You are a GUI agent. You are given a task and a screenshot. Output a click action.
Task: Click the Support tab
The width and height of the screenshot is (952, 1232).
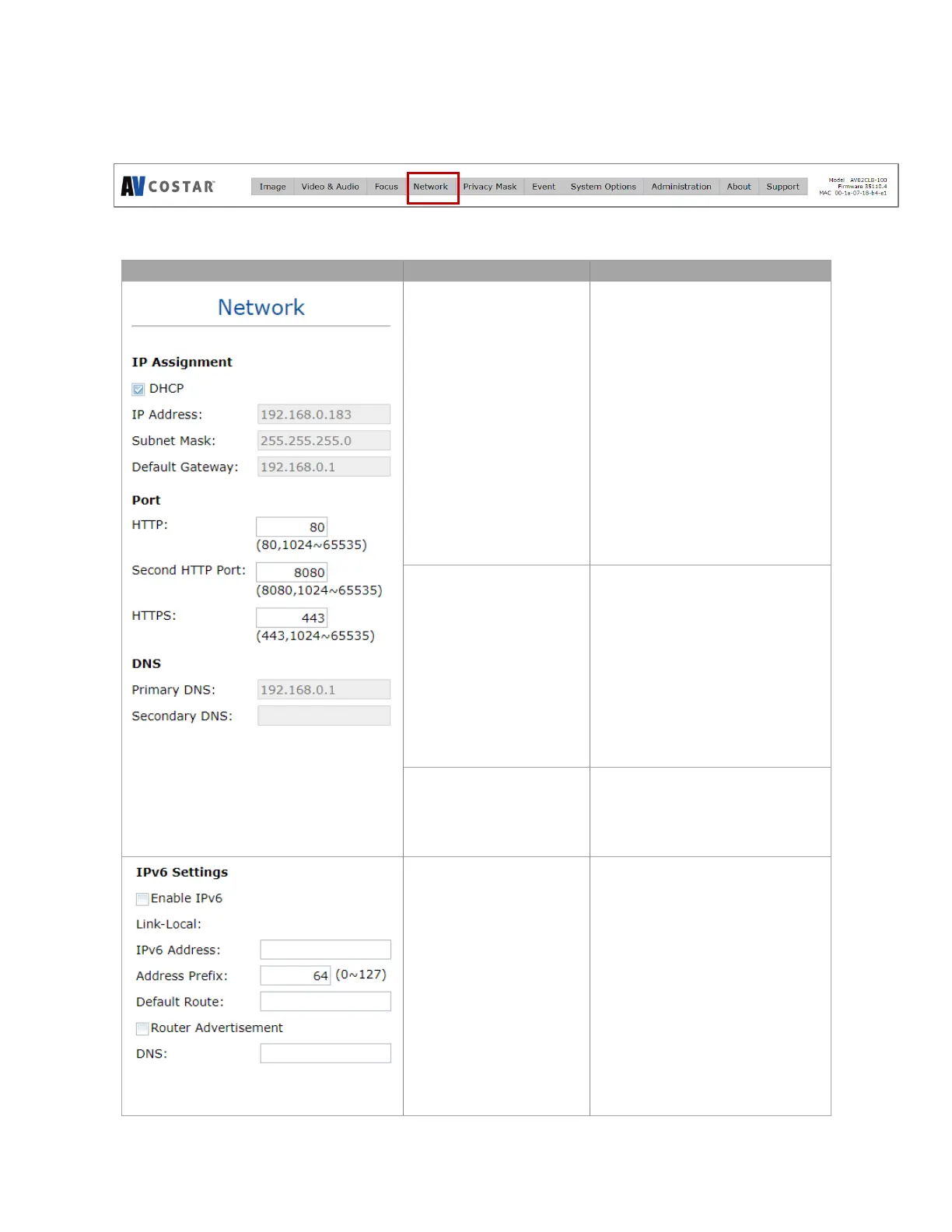782,187
